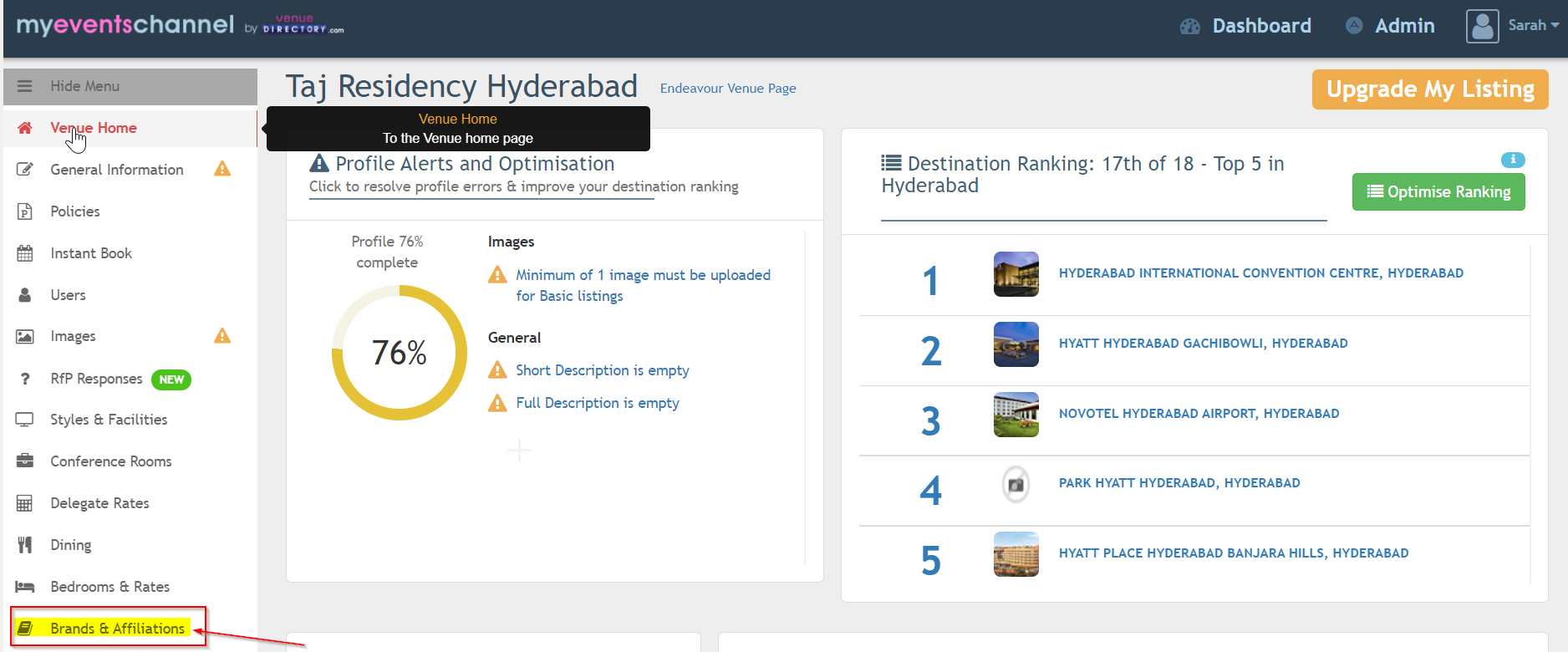Open Venue Home in sidebar menu
This screenshot has height=652, width=1568.
coord(94,128)
